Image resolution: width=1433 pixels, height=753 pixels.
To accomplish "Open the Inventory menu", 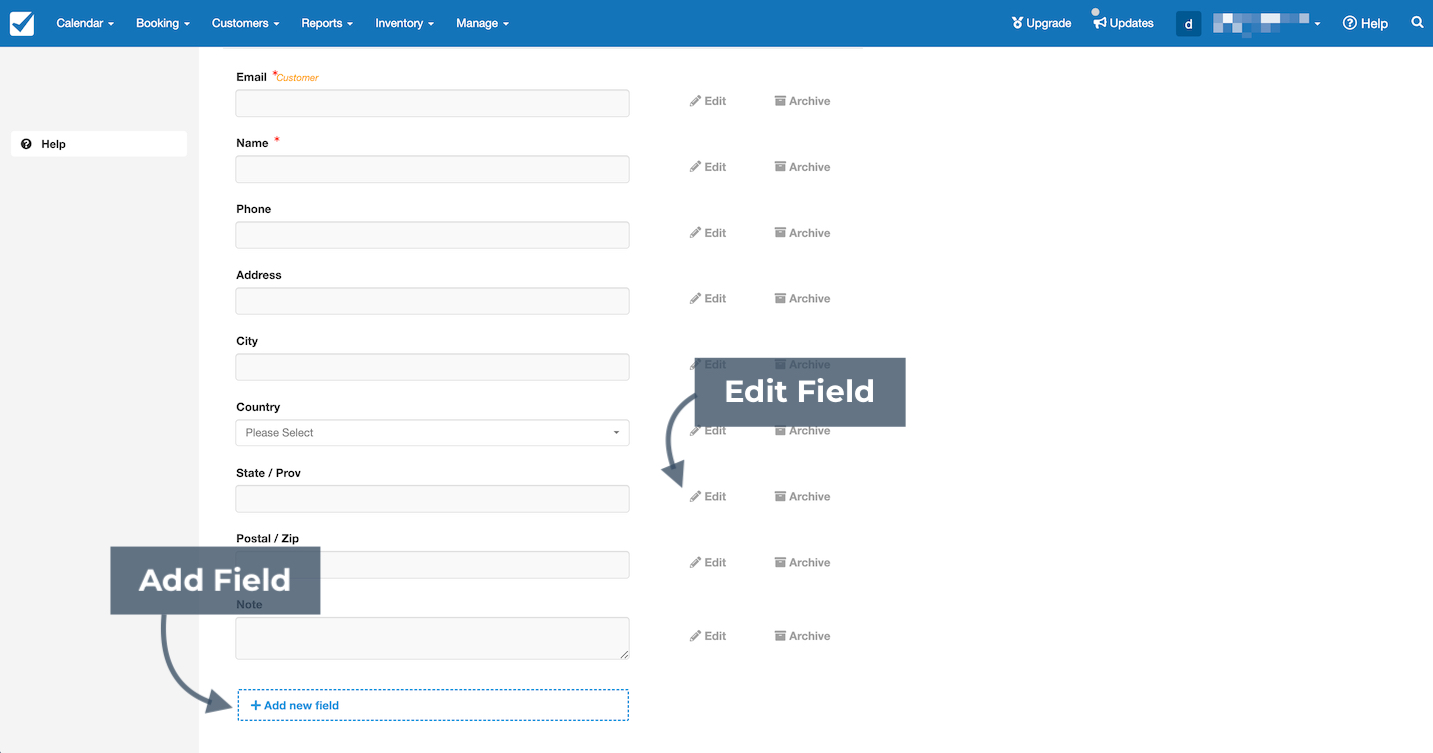I will click(404, 23).
